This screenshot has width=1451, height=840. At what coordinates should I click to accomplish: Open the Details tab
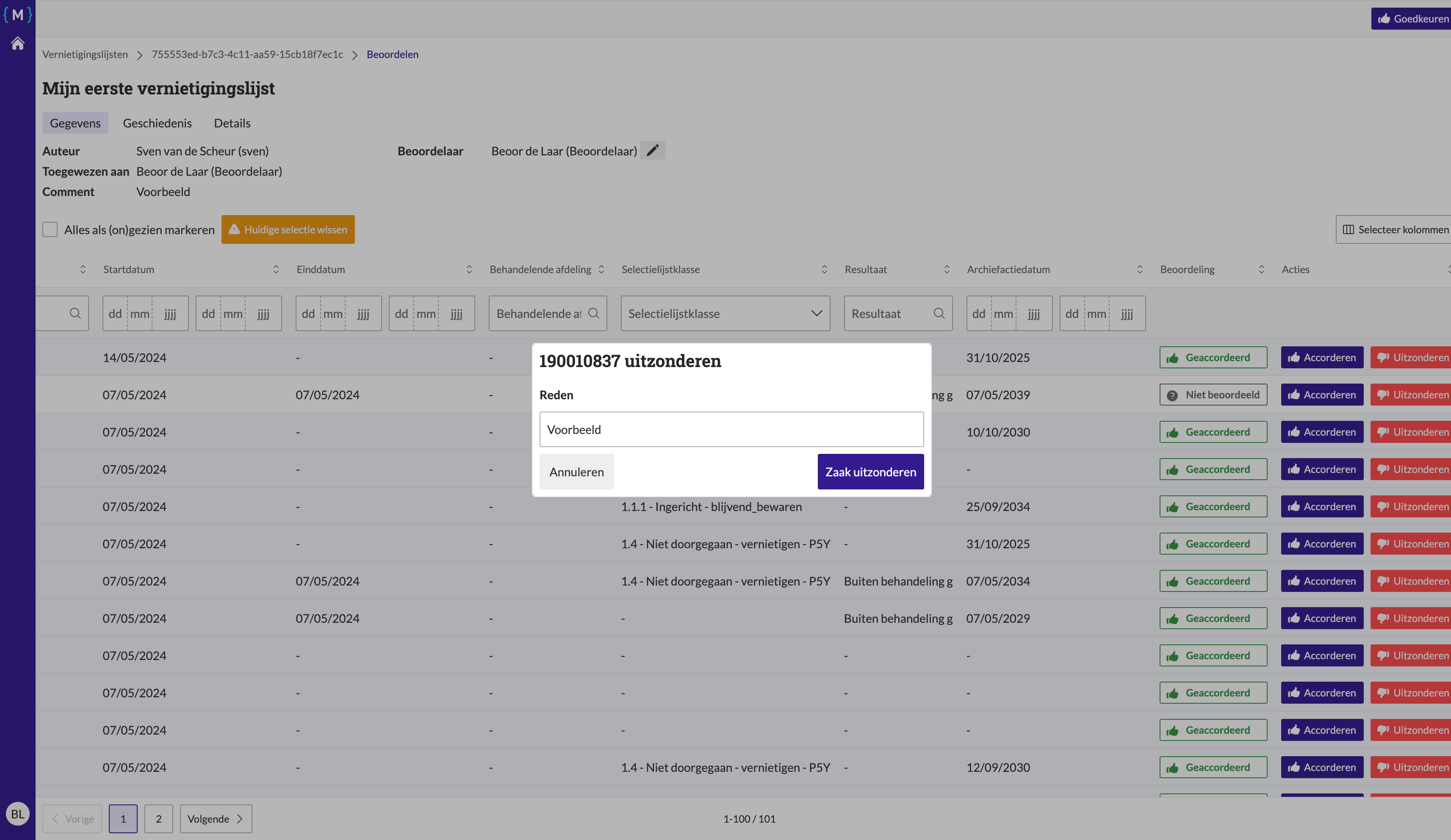(x=232, y=123)
